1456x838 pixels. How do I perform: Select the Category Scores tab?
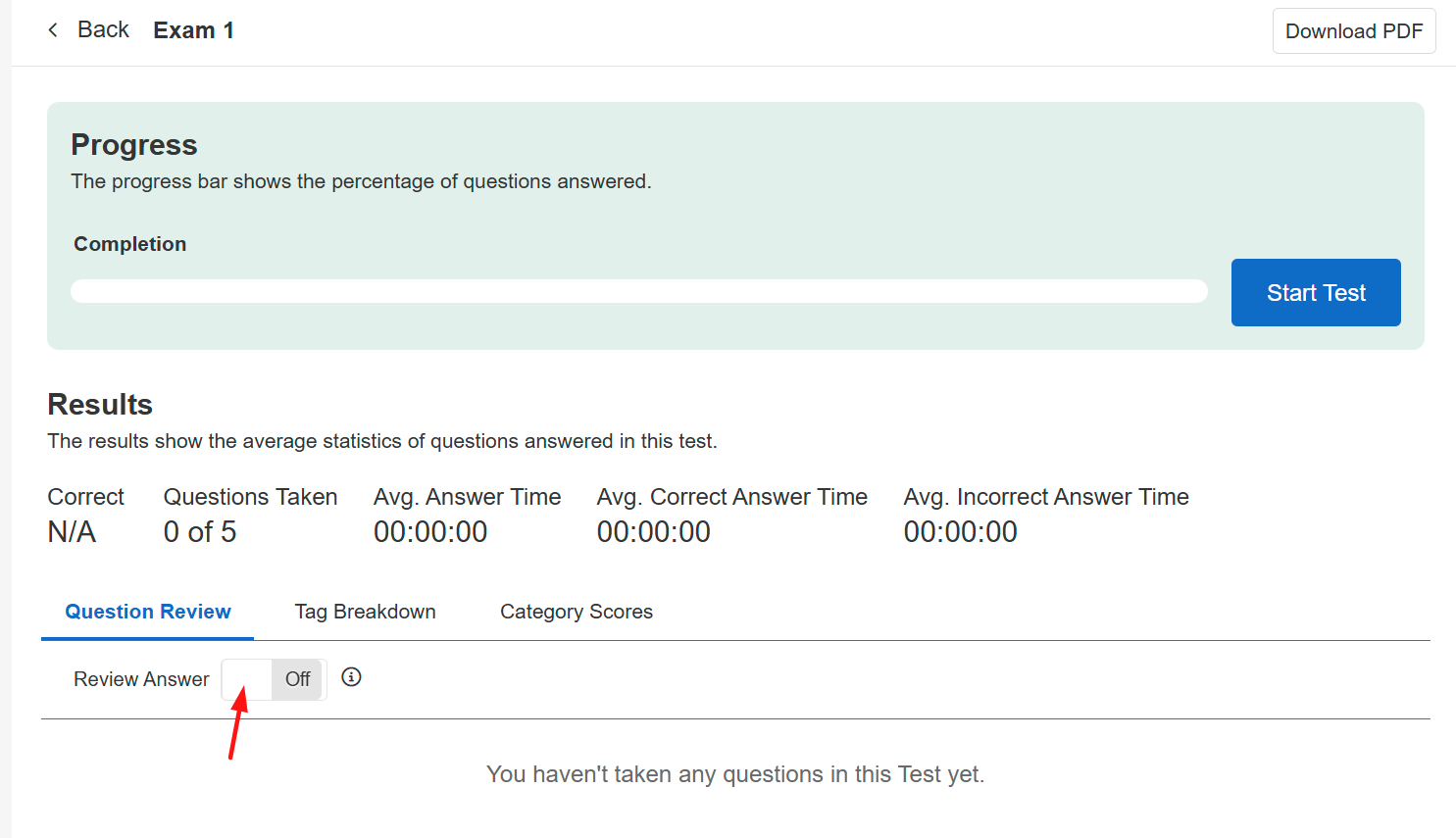pos(577,612)
